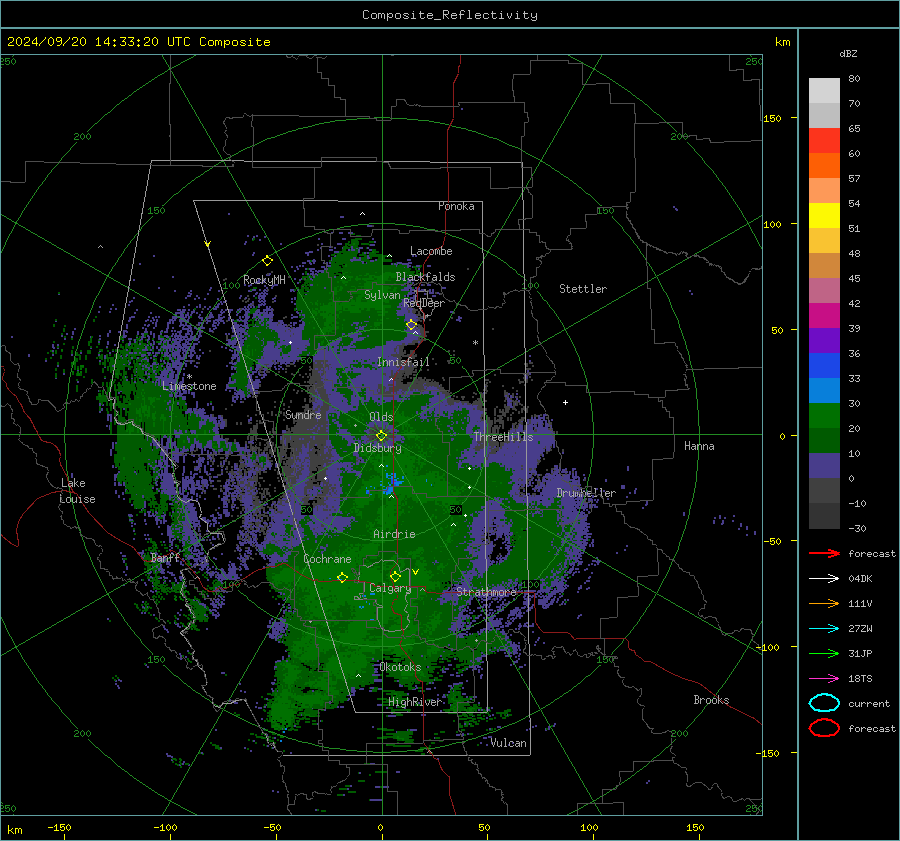Click the Lake Louise label
900x841 pixels.
[77, 491]
